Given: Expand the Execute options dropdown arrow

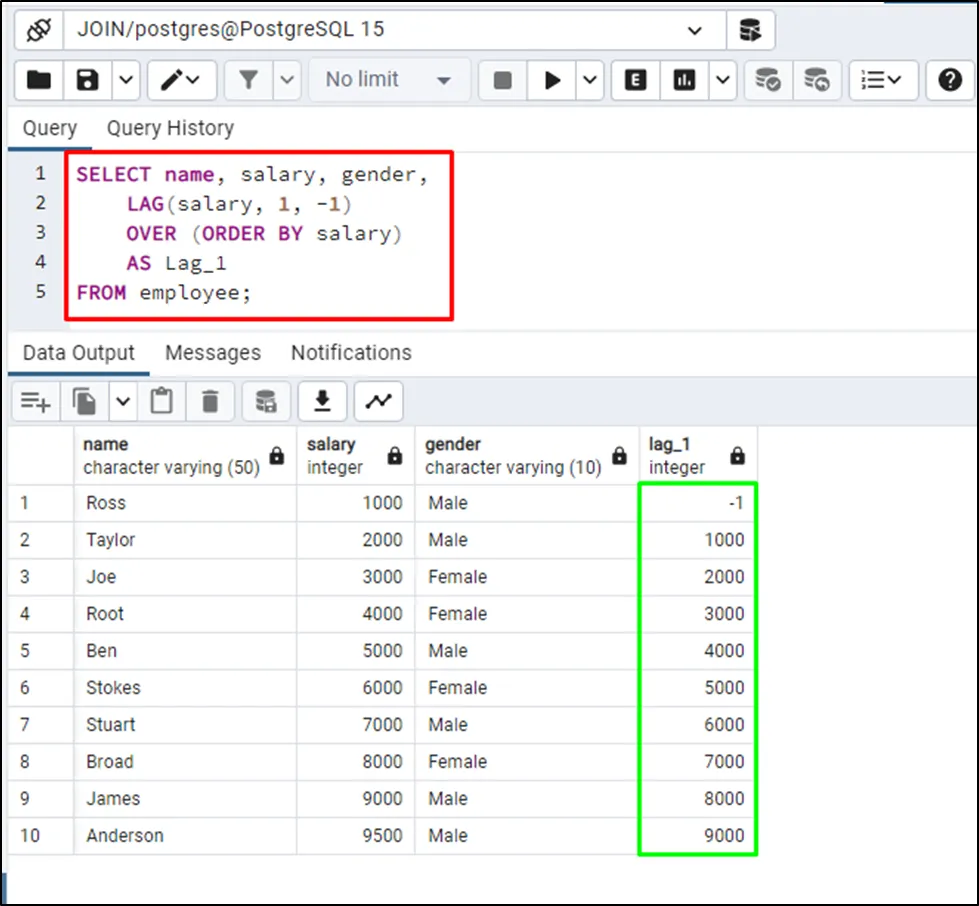Looking at the screenshot, I should [x=589, y=80].
